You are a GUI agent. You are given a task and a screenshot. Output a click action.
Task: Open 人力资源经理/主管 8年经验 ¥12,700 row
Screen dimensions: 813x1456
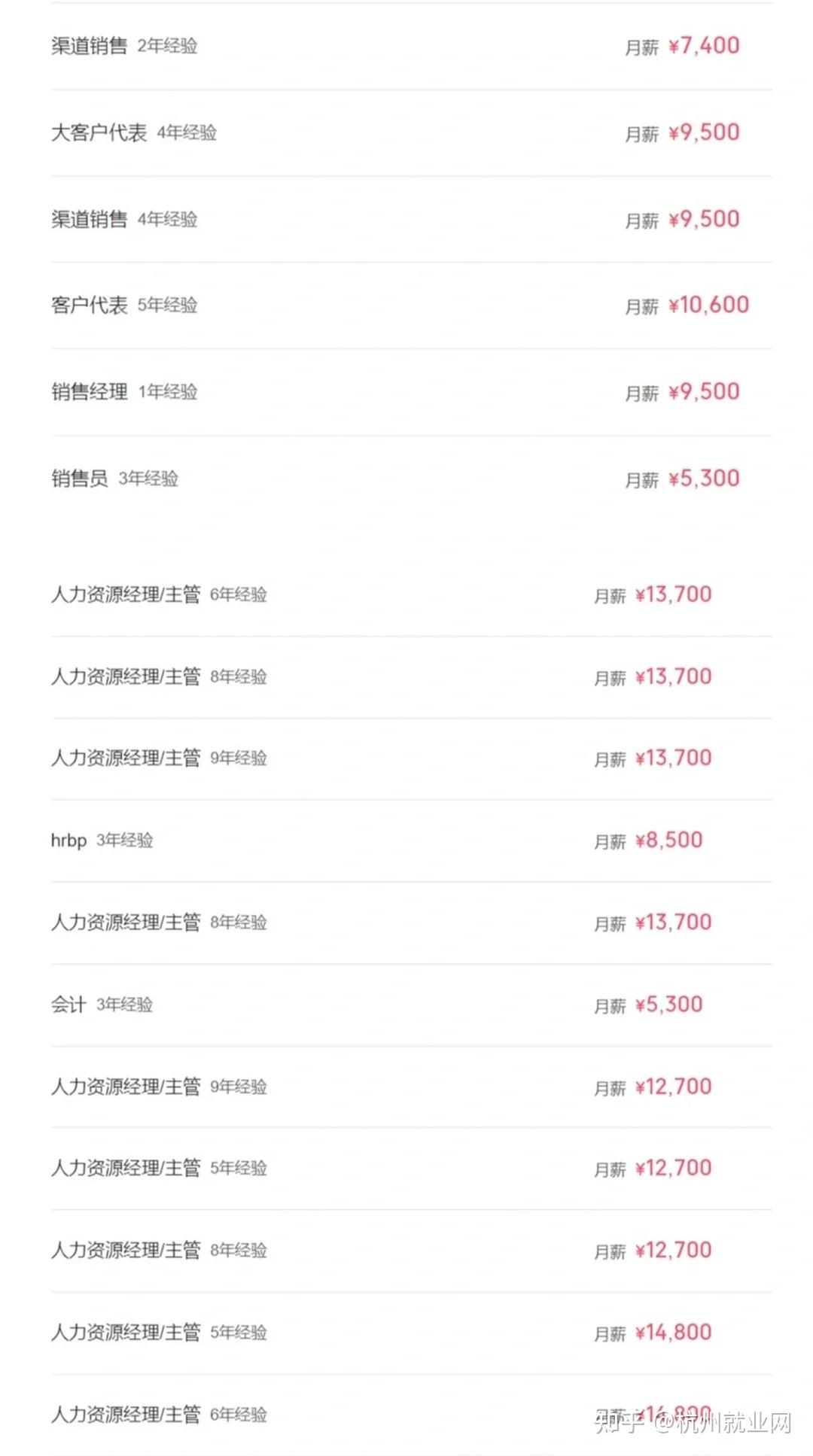pos(412,1251)
